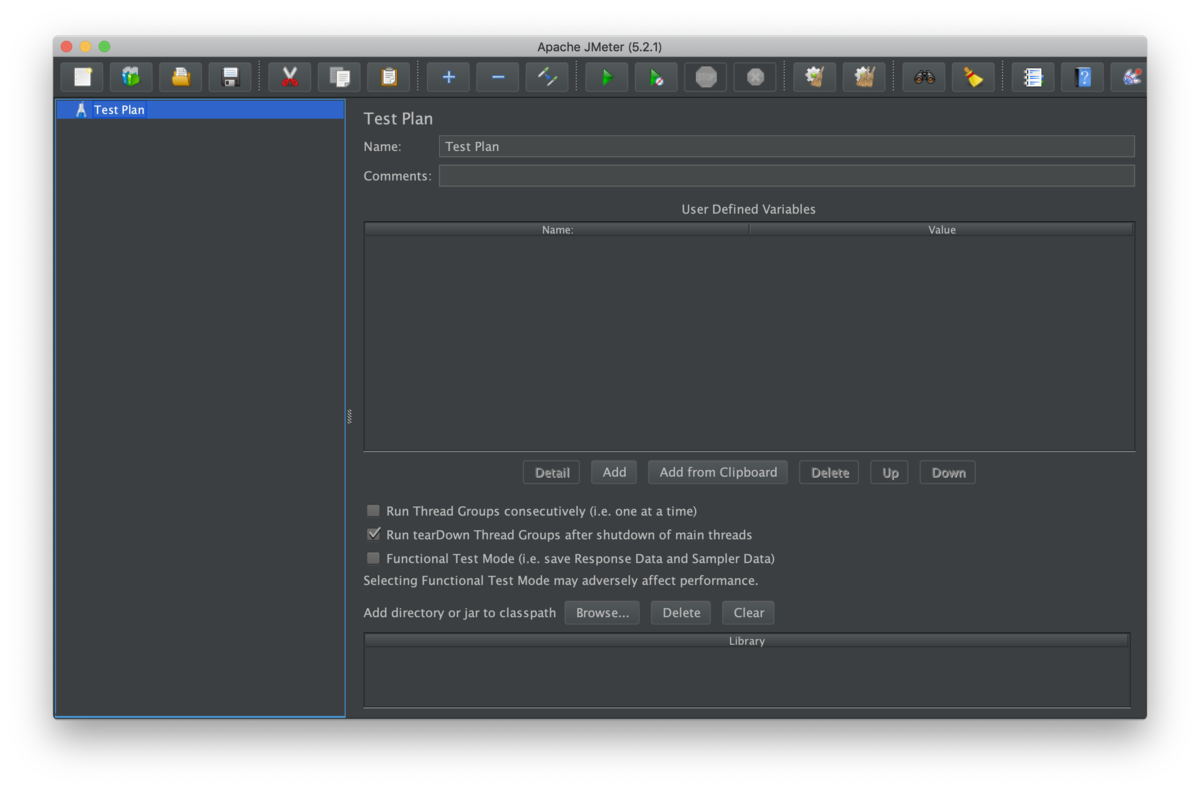Click the Up button
Screen dimensions: 1200x790
tap(890, 473)
